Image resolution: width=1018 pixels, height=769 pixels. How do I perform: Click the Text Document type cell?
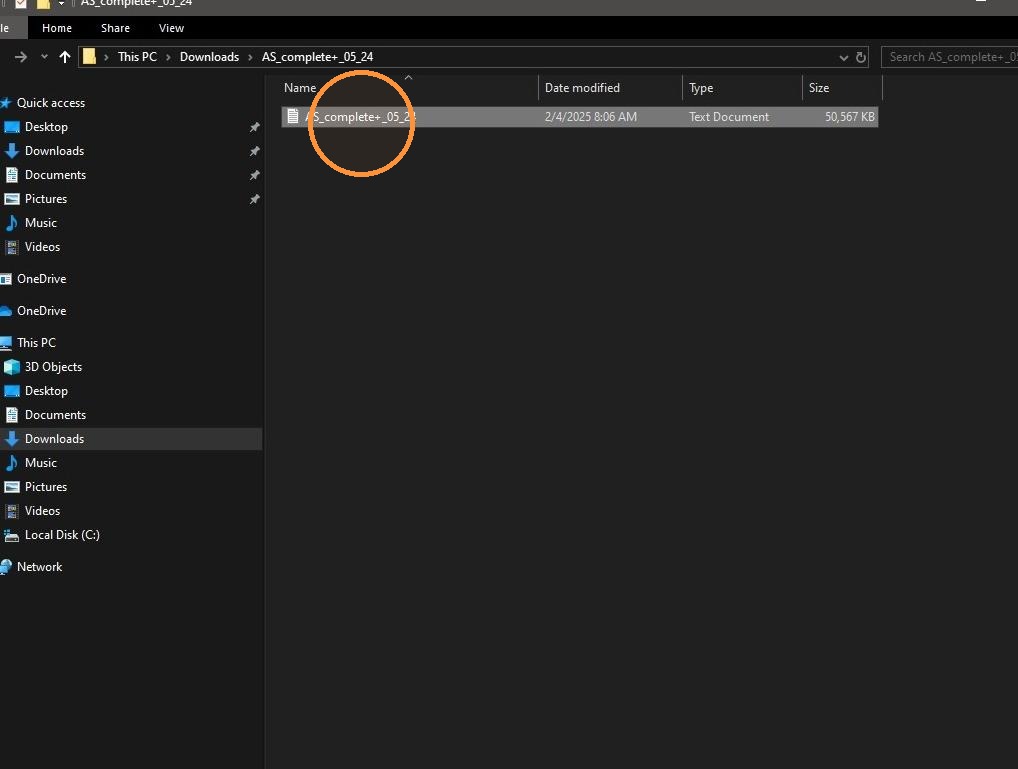(728, 117)
